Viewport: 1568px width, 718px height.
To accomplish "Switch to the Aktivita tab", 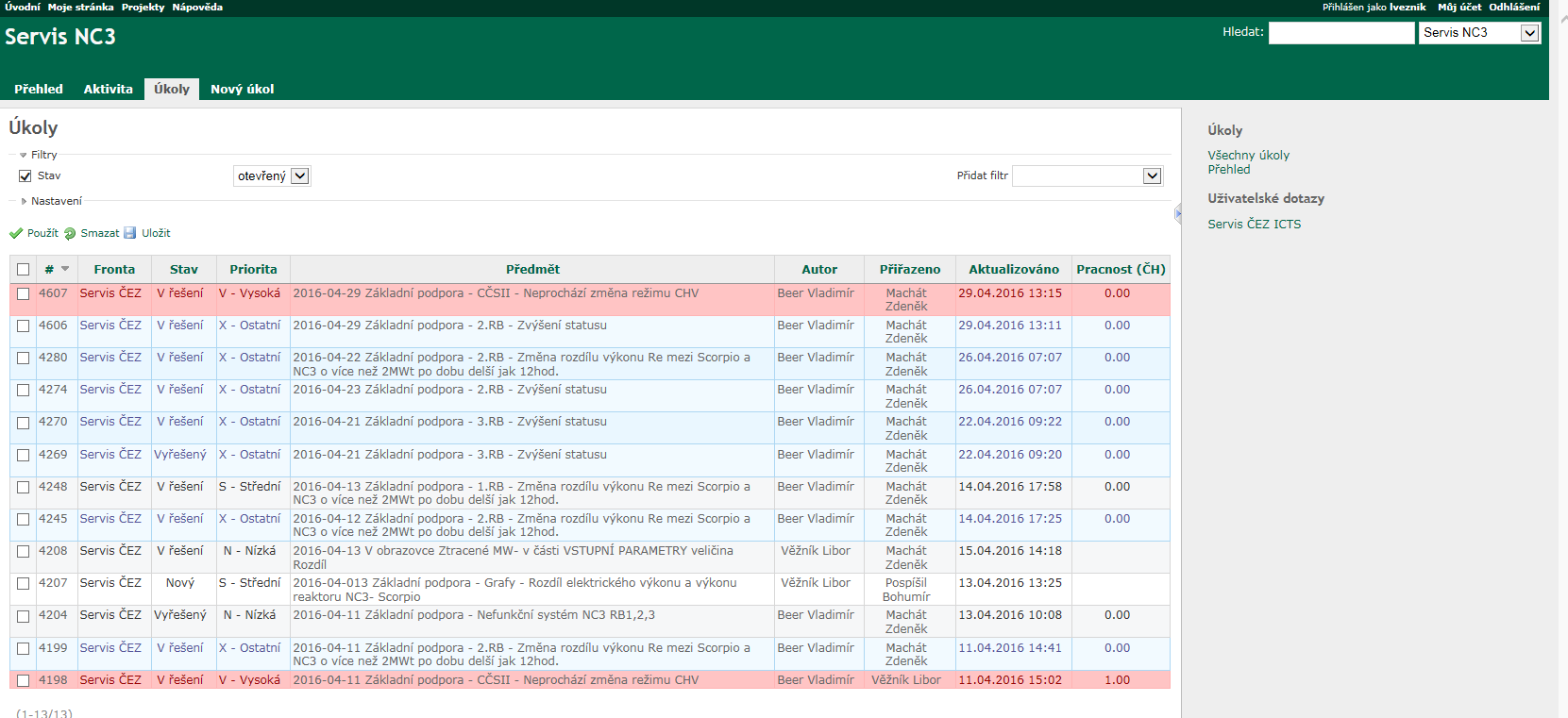I will pyautogui.click(x=109, y=89).
